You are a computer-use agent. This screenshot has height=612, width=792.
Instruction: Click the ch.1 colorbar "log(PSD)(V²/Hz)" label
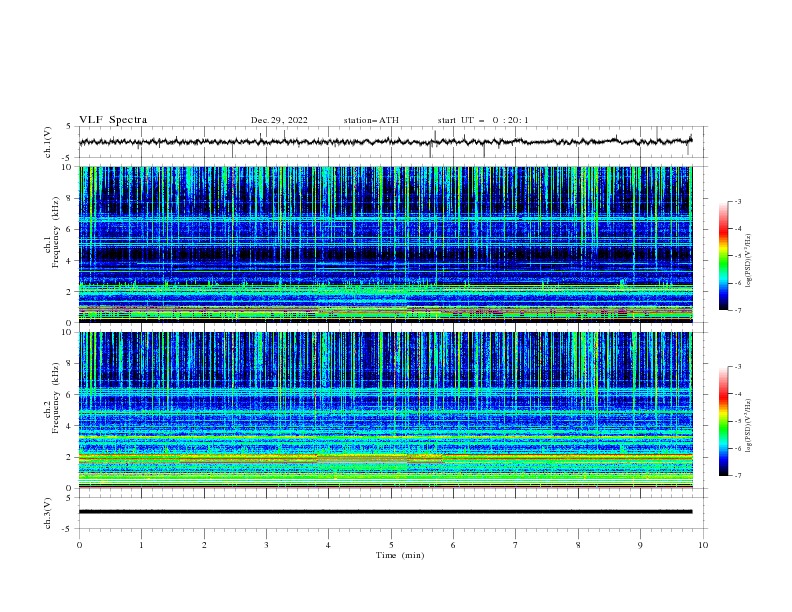click(749, 261)
